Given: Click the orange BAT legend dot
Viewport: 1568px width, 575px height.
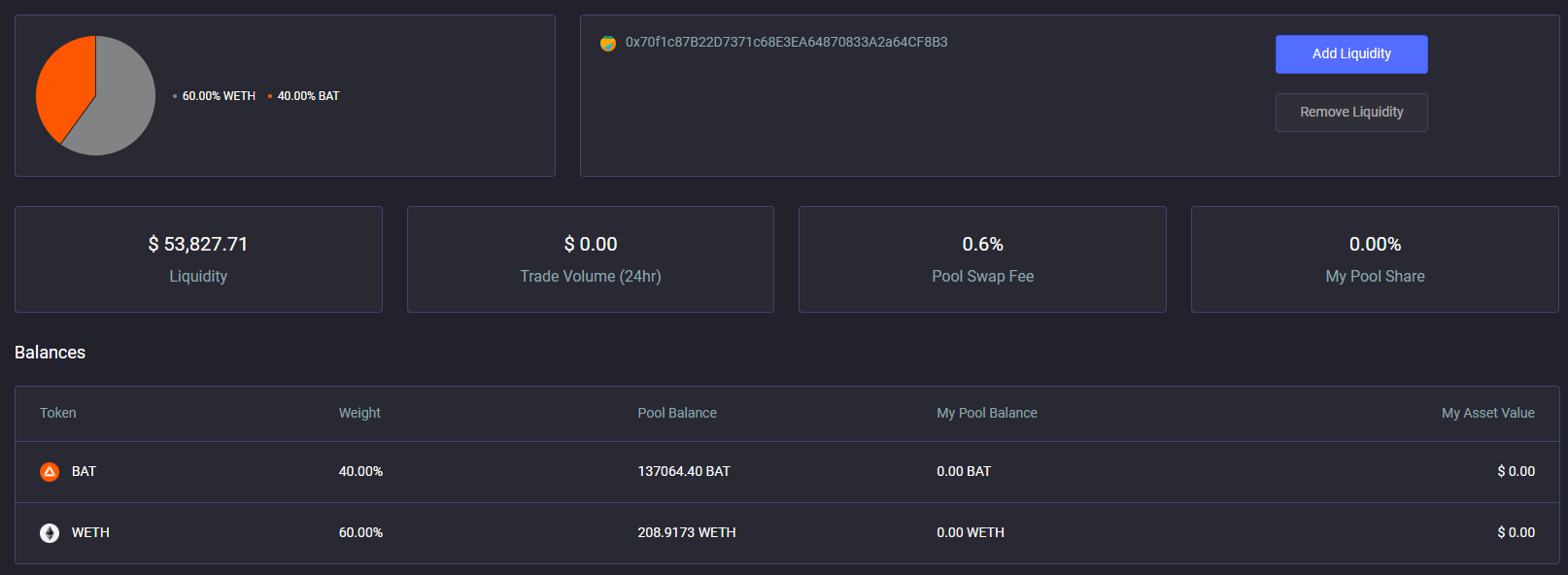Looking at the screenshot, I should point(270,96).
